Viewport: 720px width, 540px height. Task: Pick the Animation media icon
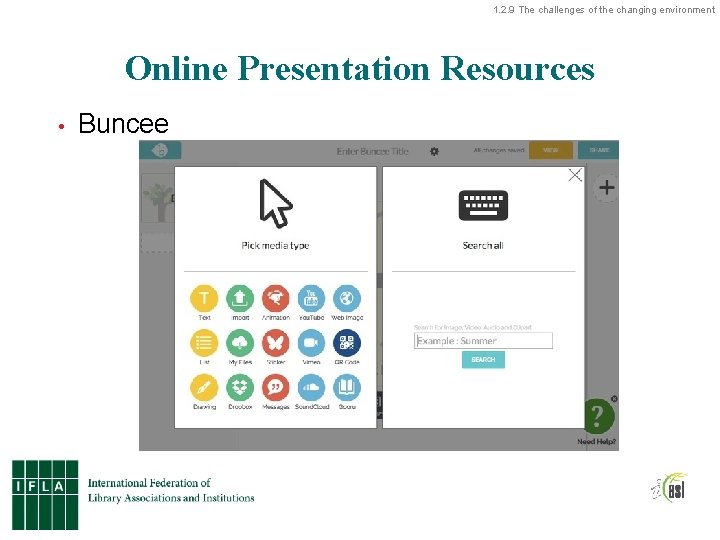click(x=276, y=298)
